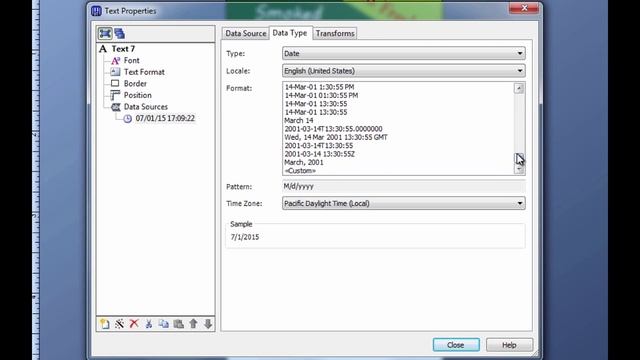The width and height of the screenshot is (640, 360).
Task: Open the Border node
Action: tap(135, 84)
